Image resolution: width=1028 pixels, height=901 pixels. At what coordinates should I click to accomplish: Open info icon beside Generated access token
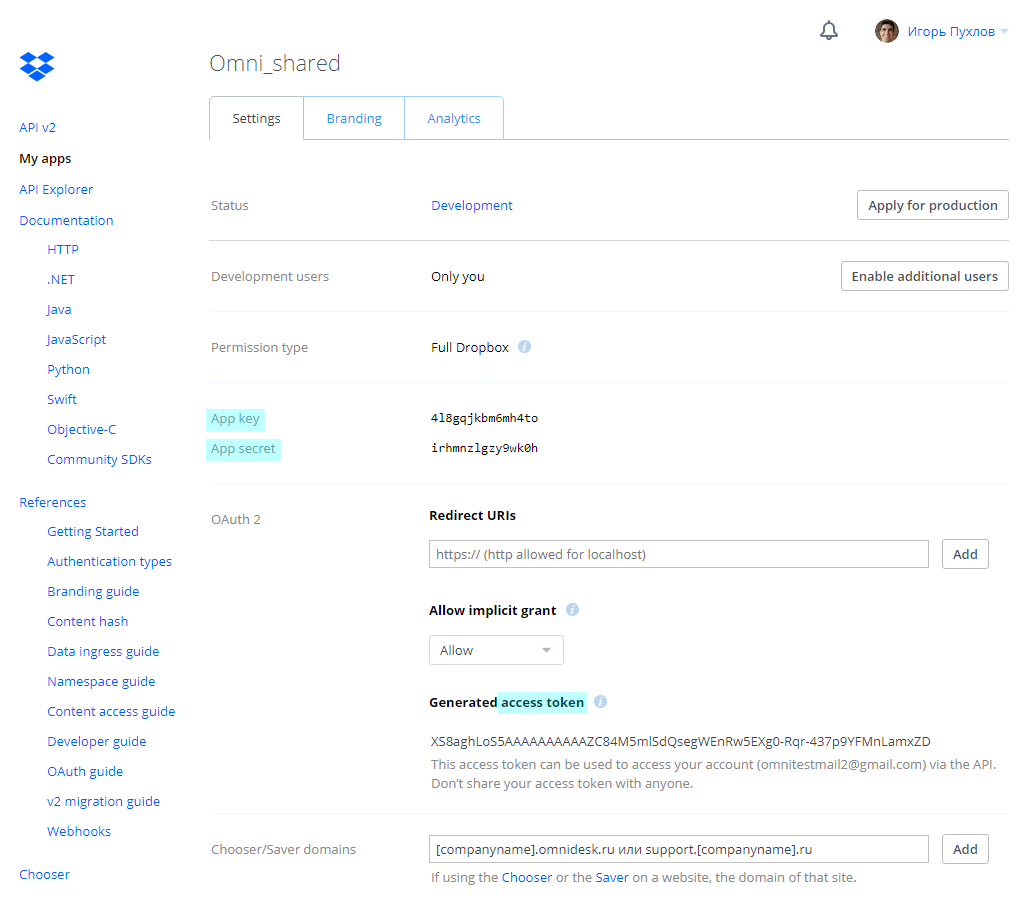tap(600, 702)
